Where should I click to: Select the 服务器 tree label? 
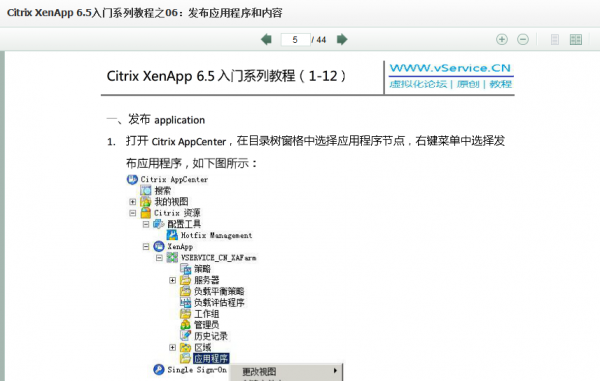(x=207, y=280)
